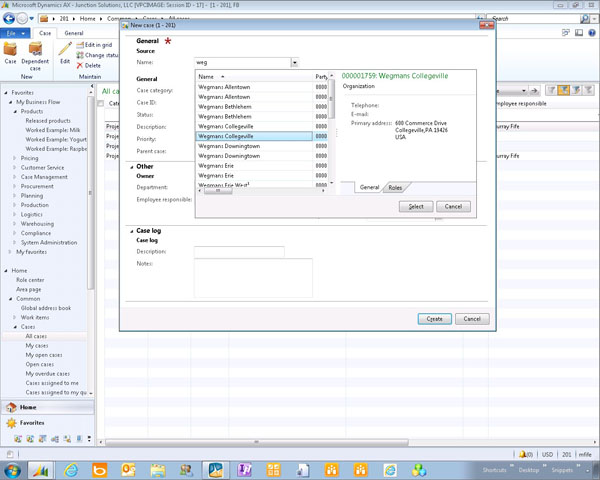Select first Wegmans Bethlehem row

point(254,107)
